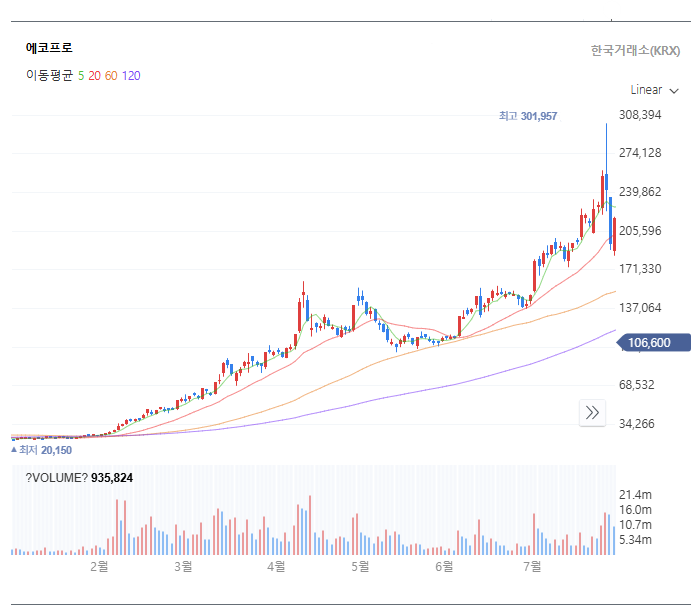Click the VOLUME 935,824 label
Image resolution: width=699 pixels, height=610 pixels.
click(79, 478)
